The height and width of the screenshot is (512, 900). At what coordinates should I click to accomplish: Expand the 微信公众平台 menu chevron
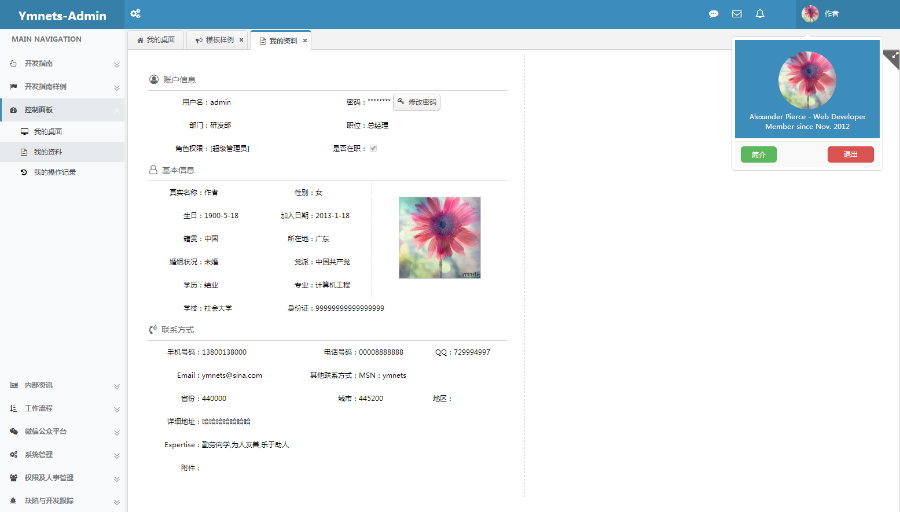(117, 432)
